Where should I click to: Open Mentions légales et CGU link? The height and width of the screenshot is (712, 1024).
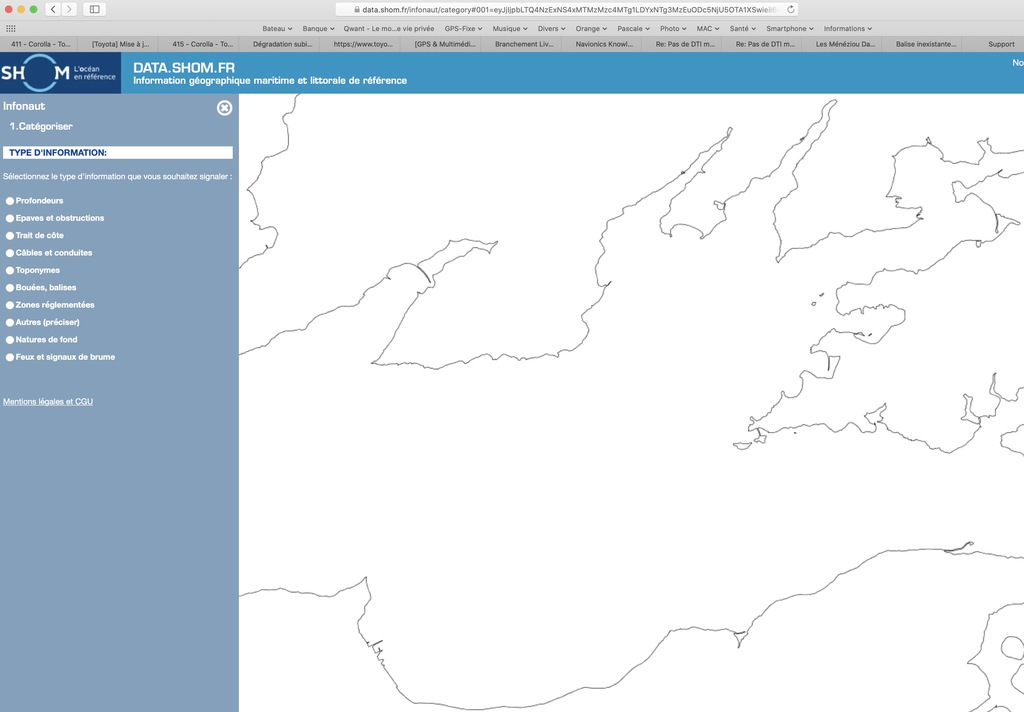coord(48,402)
